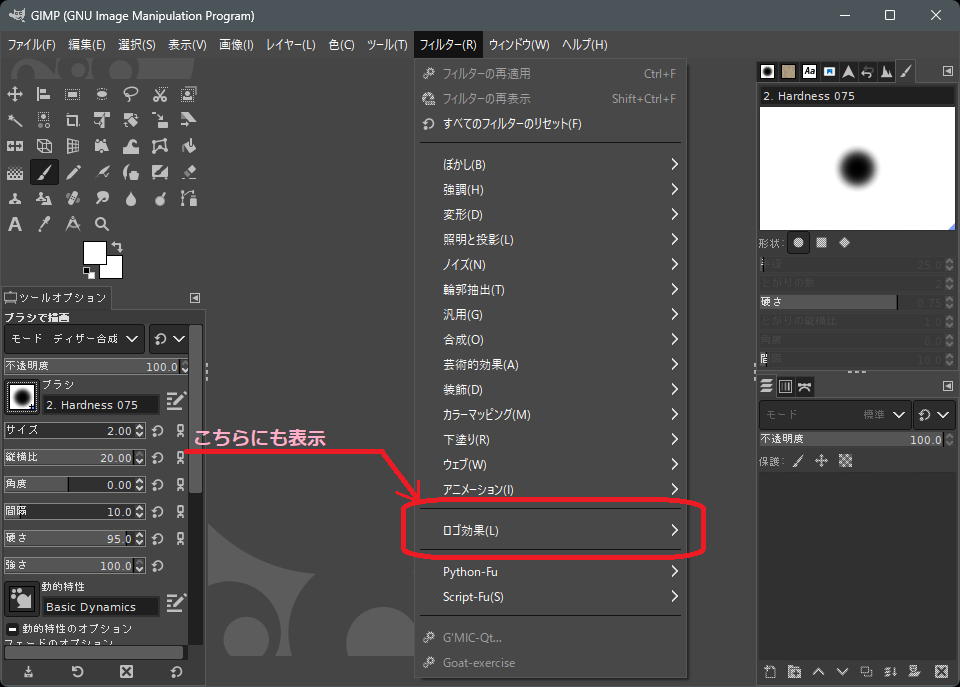The image size is (960, 687).
Task: Select the Zoom magnifier tool
Action: click(x=102, y=224)
